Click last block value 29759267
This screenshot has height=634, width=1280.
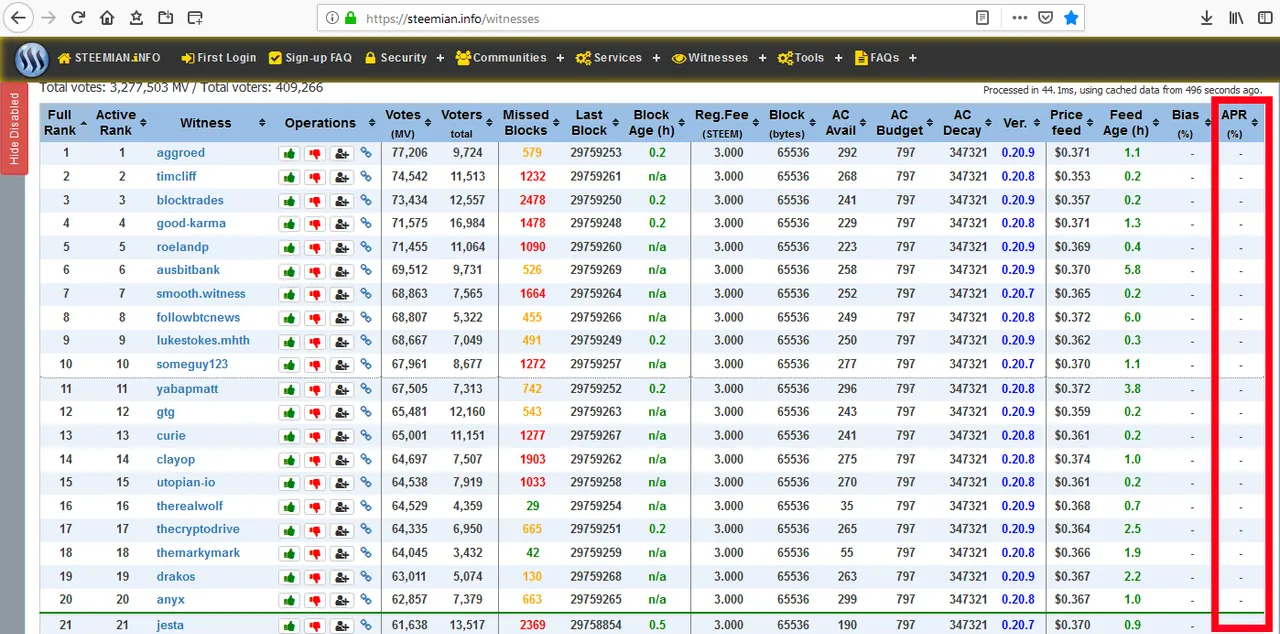596,436
